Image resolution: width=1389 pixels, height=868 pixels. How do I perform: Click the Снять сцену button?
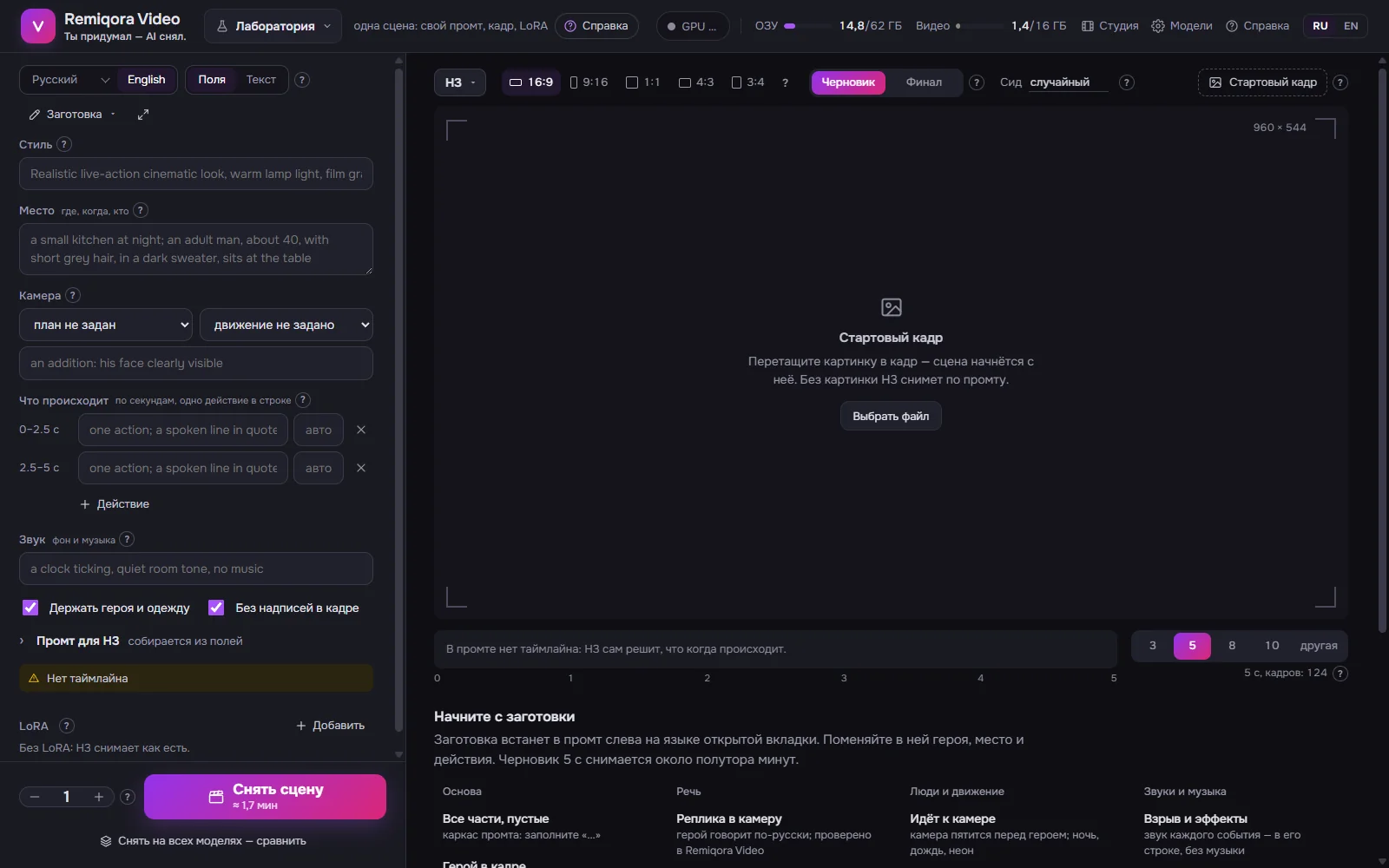coord(265,797)
